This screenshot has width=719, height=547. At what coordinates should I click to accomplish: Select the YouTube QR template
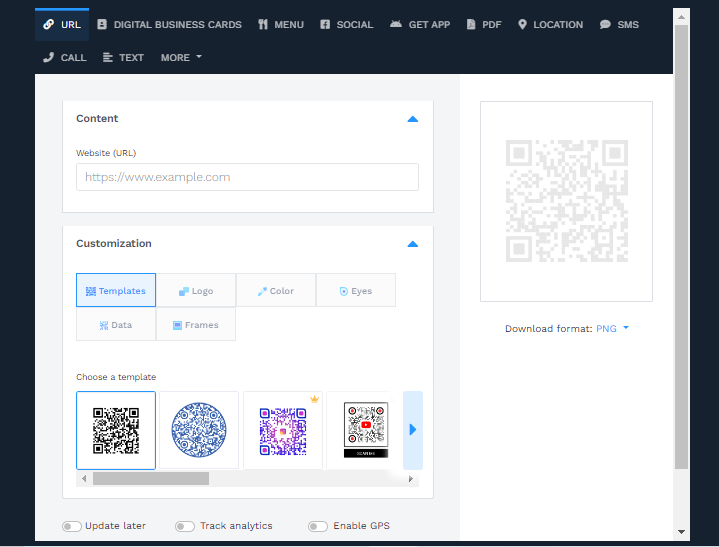coord(366,430)
